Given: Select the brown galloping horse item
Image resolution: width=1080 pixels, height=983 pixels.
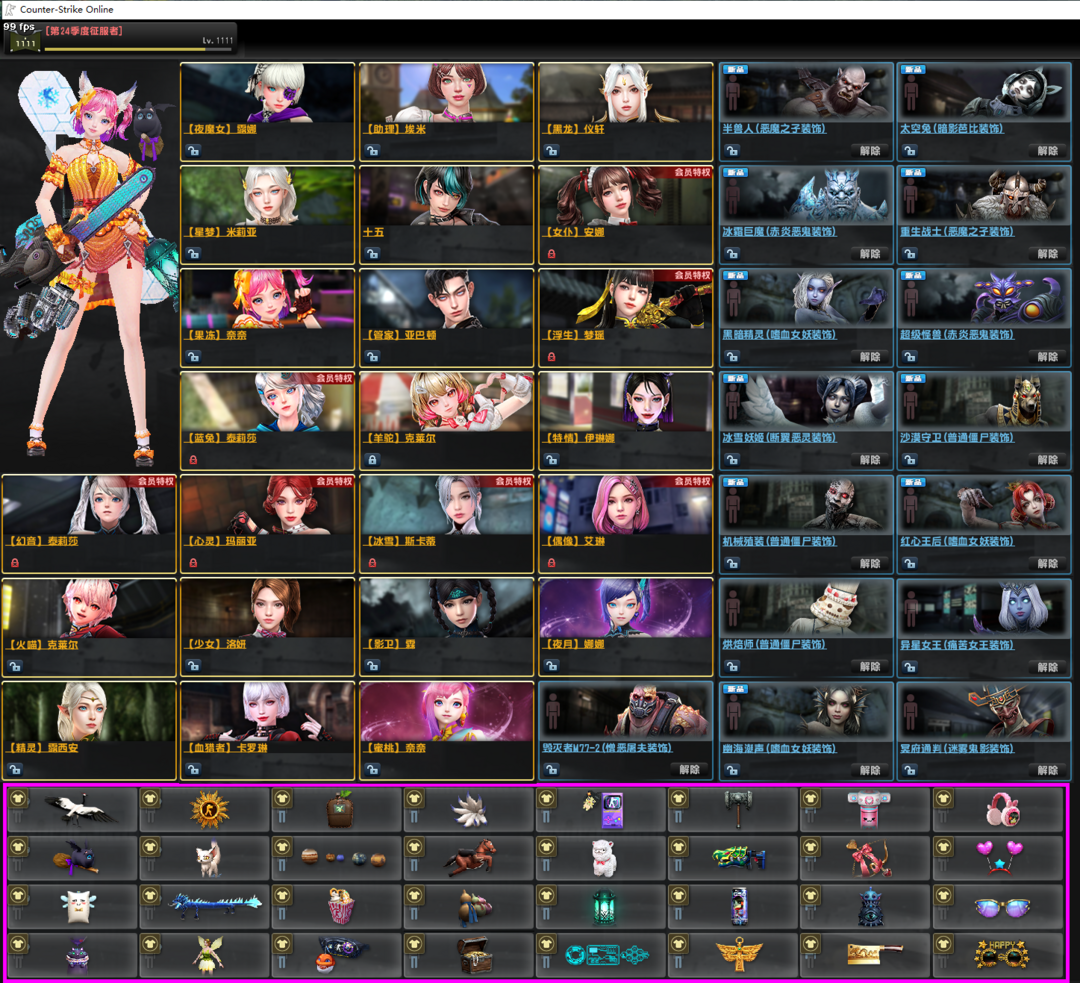Looking at the screenshot, I should pos(470,858).
